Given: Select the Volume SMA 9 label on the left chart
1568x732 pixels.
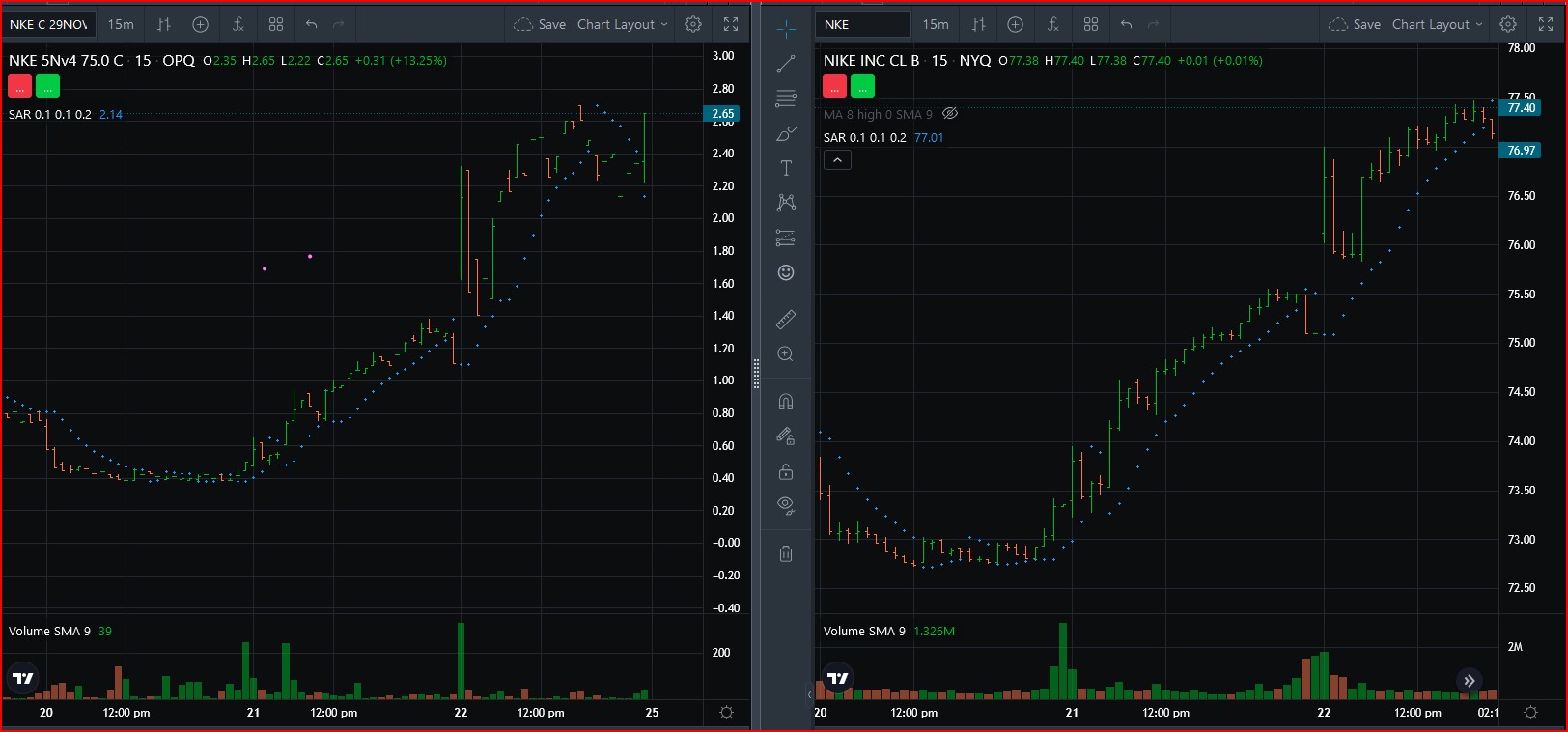Looking at the screenshot, I should (x=49, y=631).
